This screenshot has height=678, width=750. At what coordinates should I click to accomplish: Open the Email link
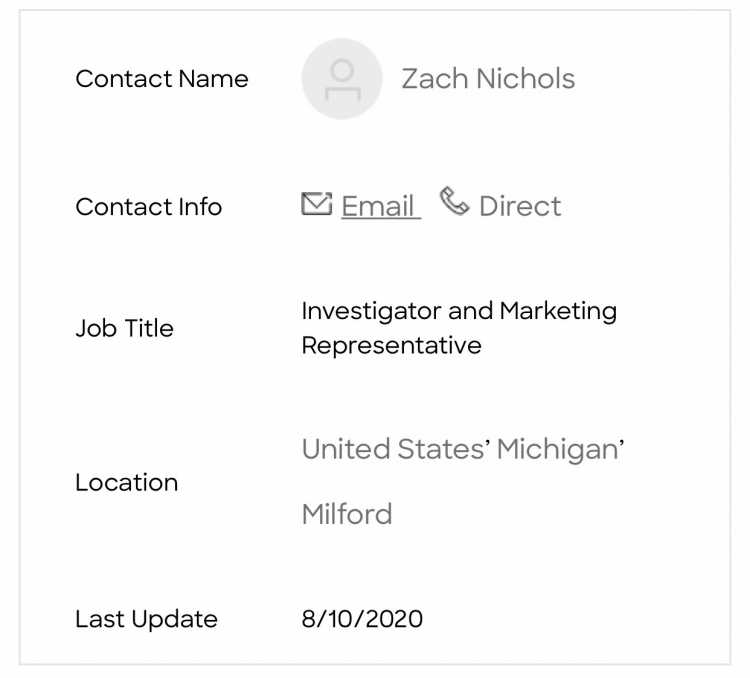point(381,206)
